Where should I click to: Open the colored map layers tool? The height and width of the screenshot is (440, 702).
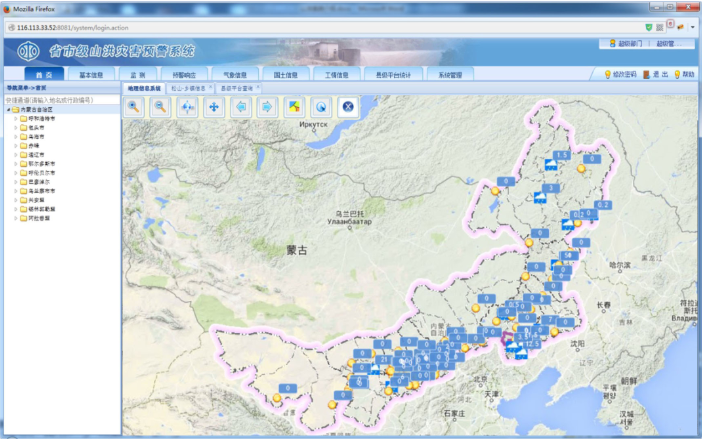[293, 107]
